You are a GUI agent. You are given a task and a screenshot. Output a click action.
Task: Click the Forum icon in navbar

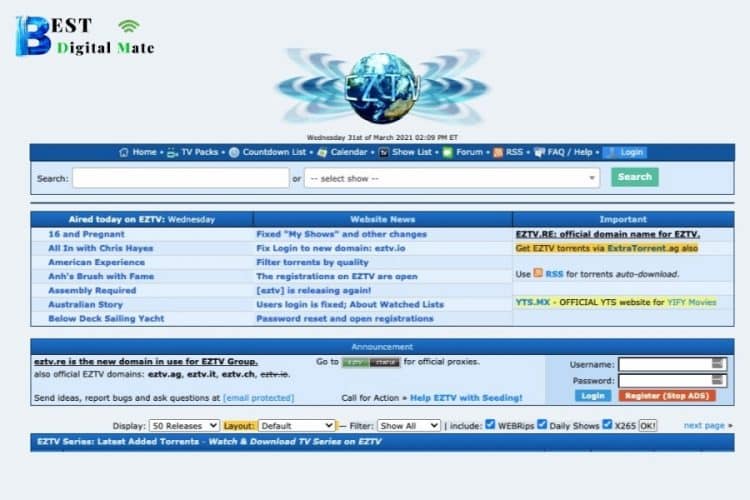click(x=448, y=153)
